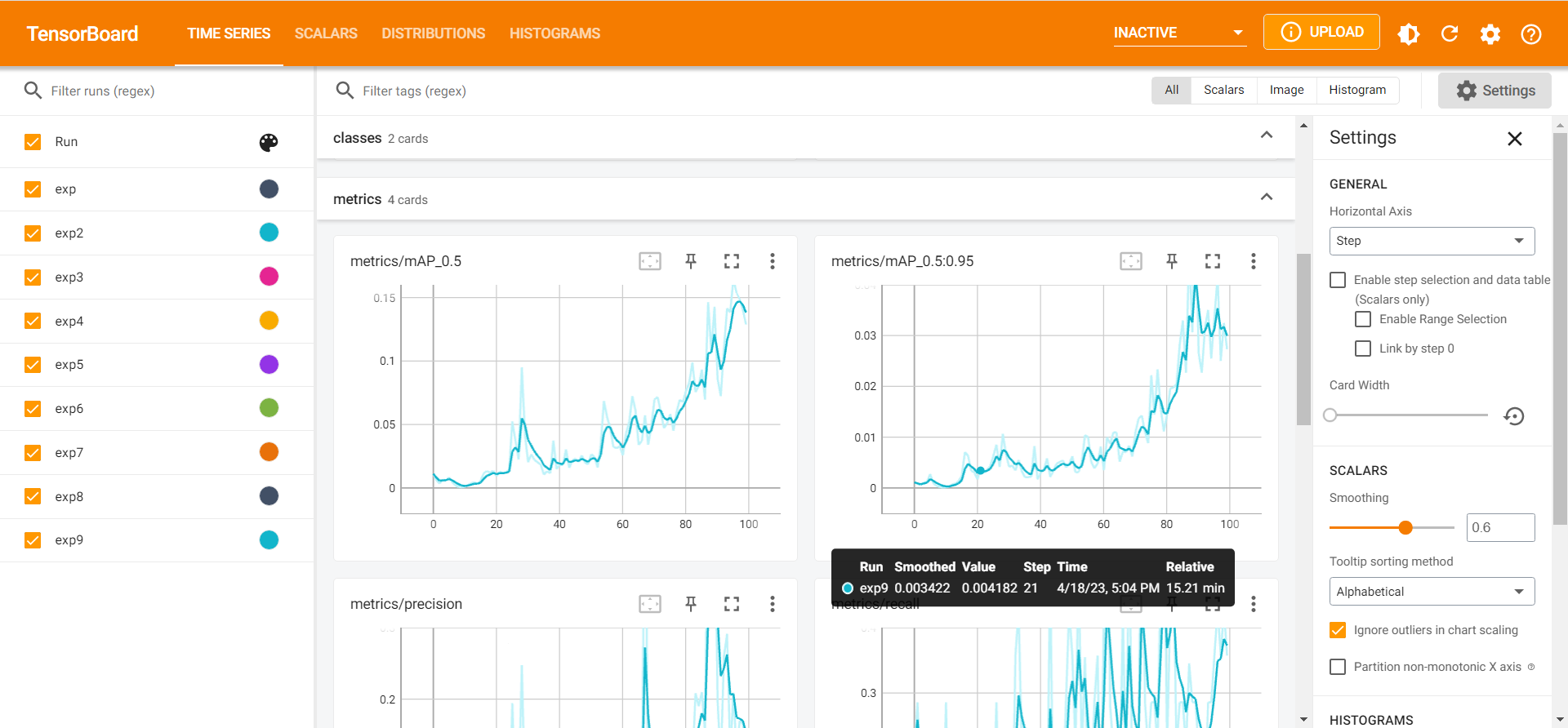
Task: Click the run color palette icon
Action: (269, 143)
